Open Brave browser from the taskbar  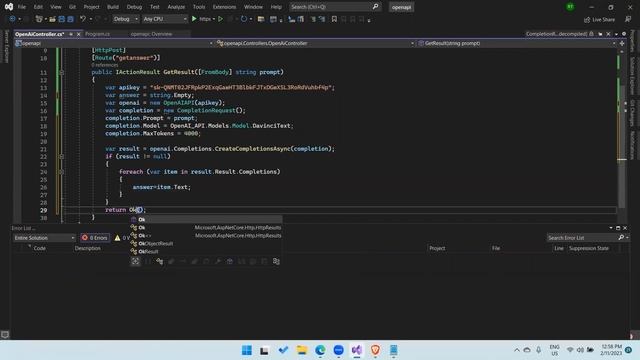[375, 350]
